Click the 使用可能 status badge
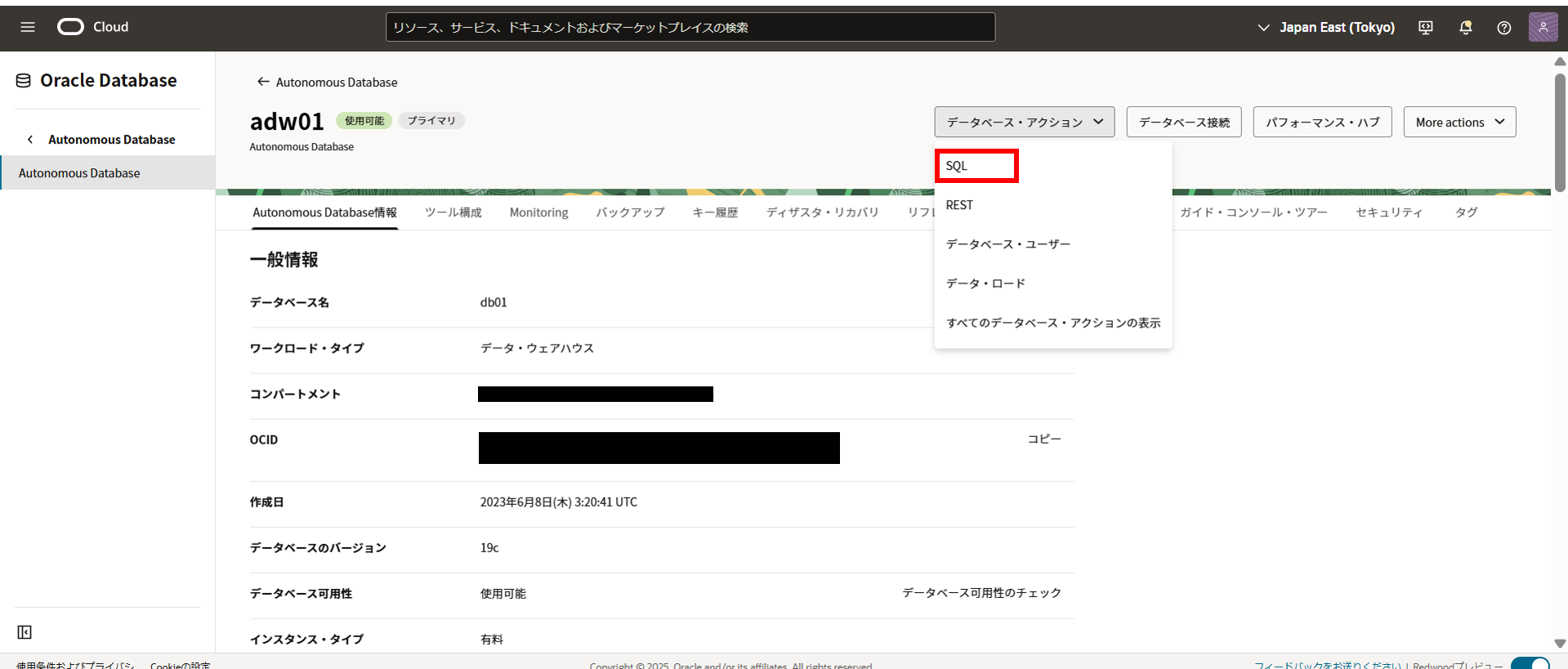The height and width of the screenshot is (669, 1568). [364, 121]
